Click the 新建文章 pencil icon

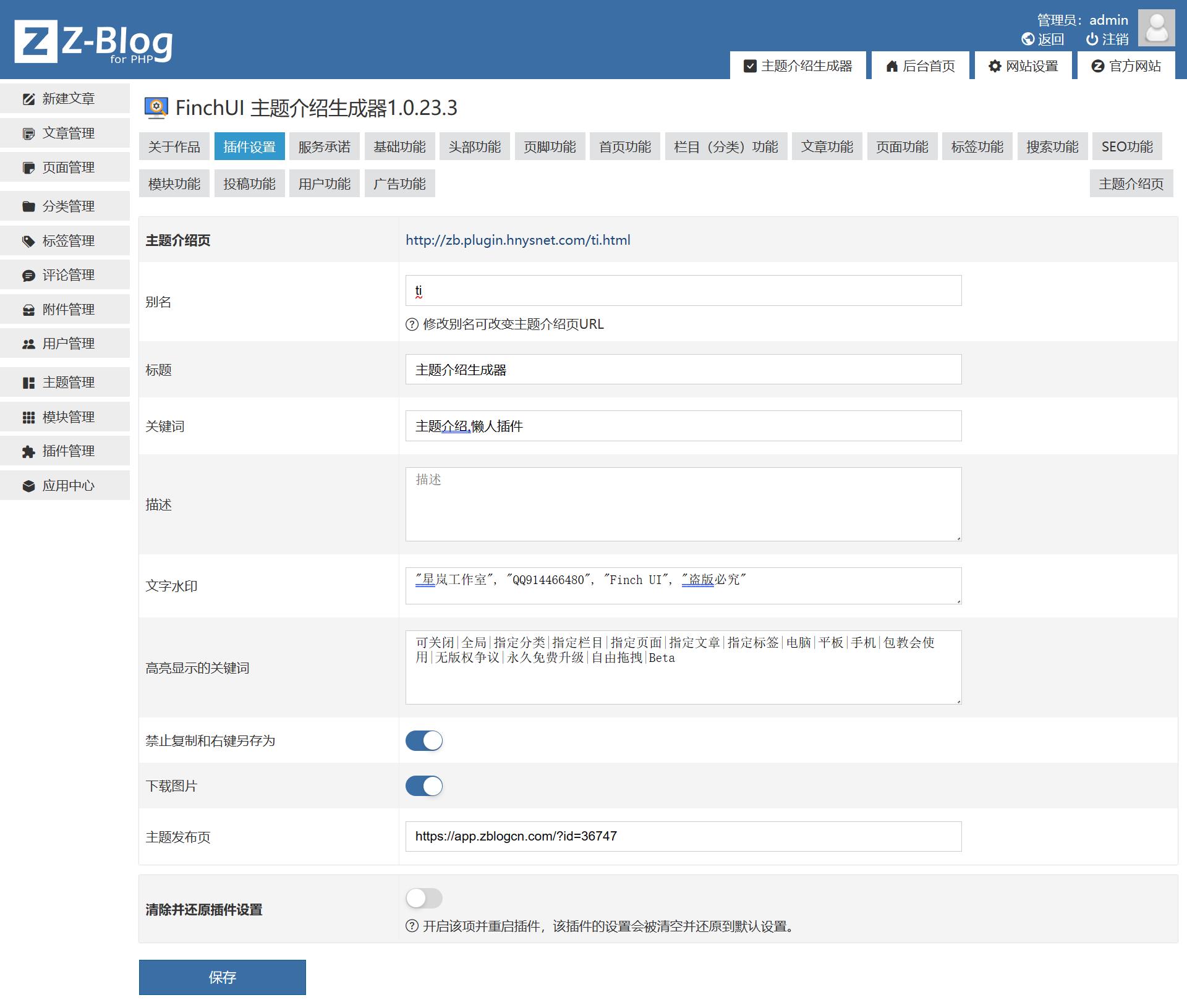coord(28,99)
